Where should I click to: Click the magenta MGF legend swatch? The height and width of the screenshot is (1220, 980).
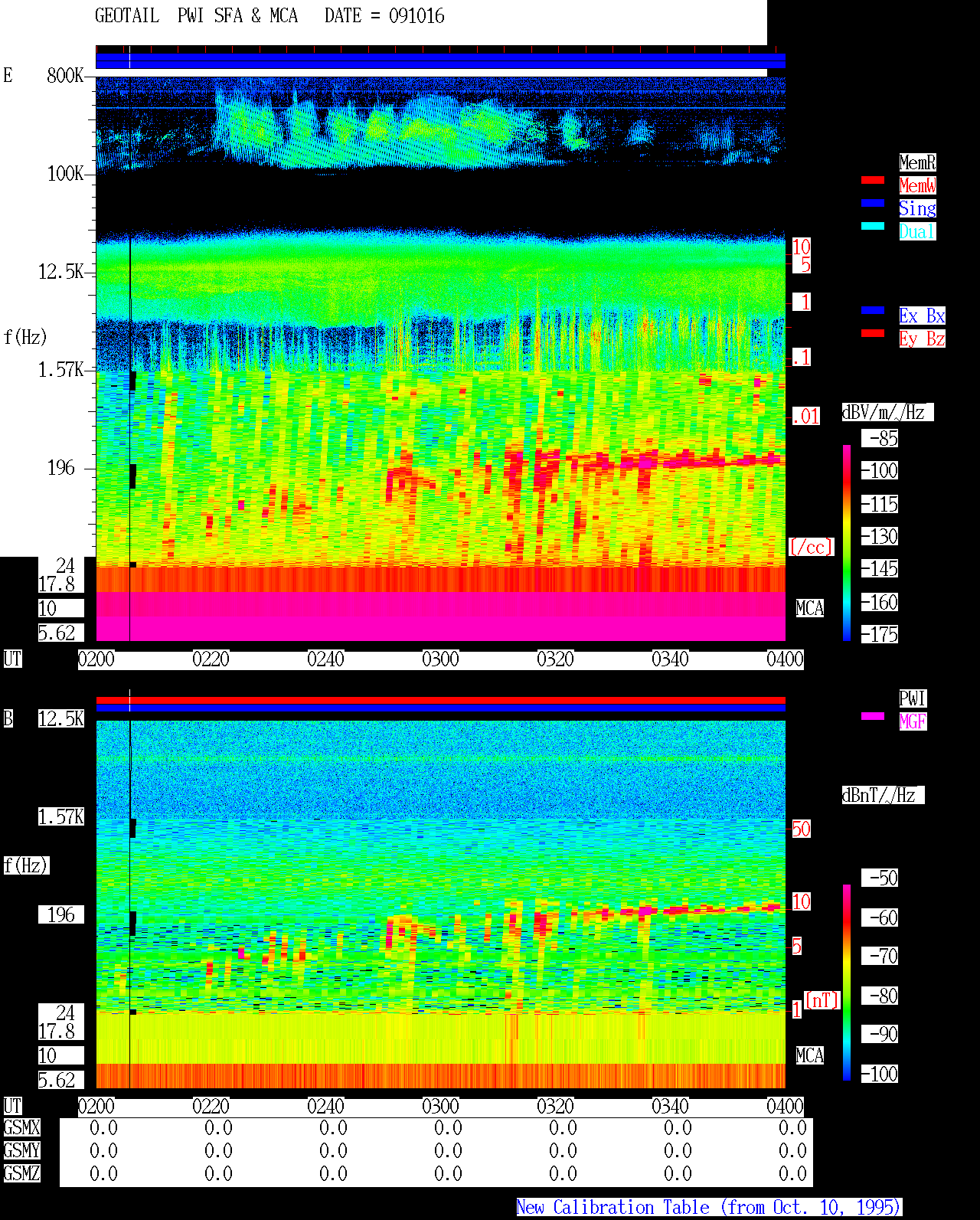click(x=873, y=716)
